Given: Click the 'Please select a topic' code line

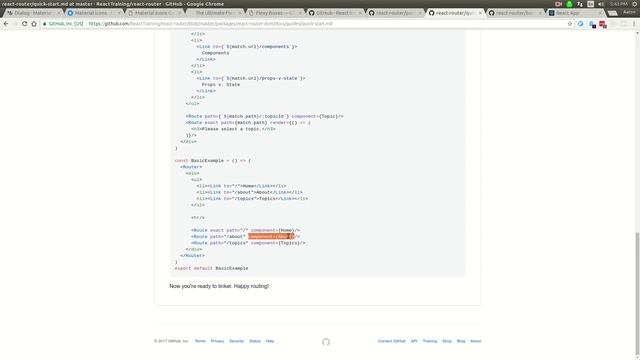Looking at the screenshot, I should [233, 129].
